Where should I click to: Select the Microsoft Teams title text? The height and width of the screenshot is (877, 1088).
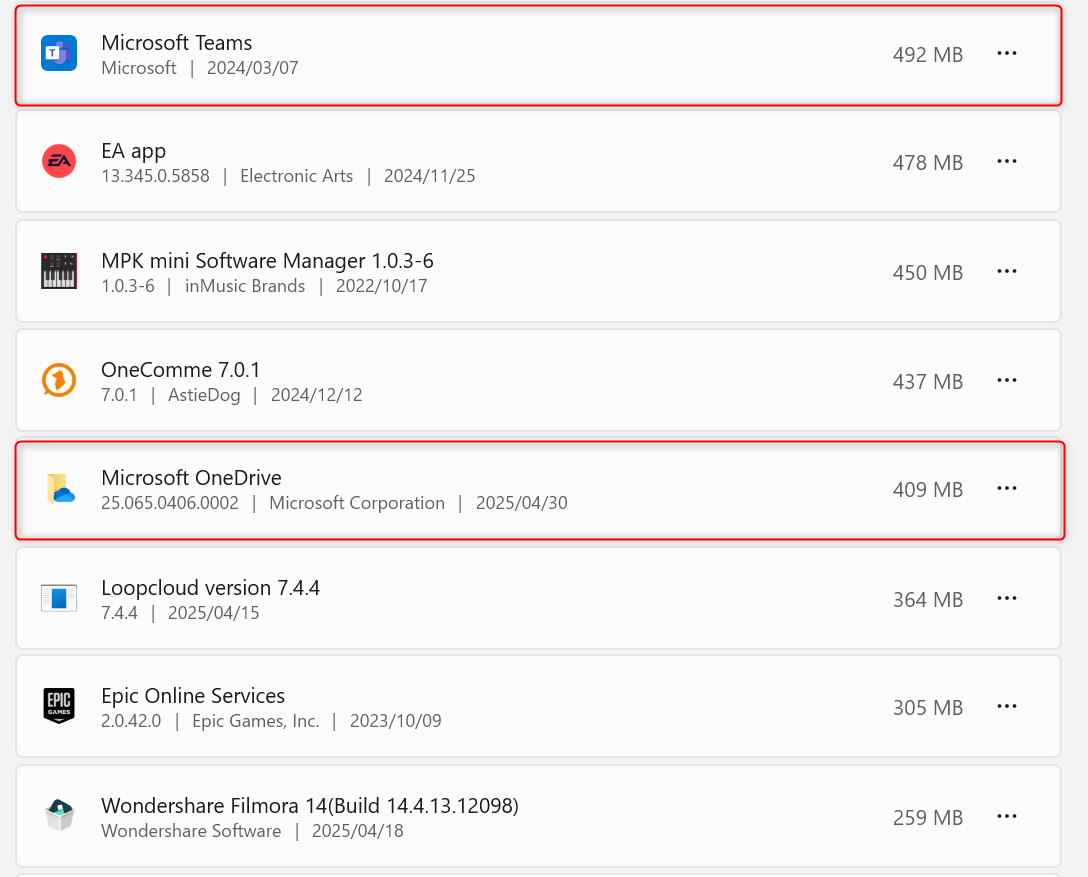(176, 43)
